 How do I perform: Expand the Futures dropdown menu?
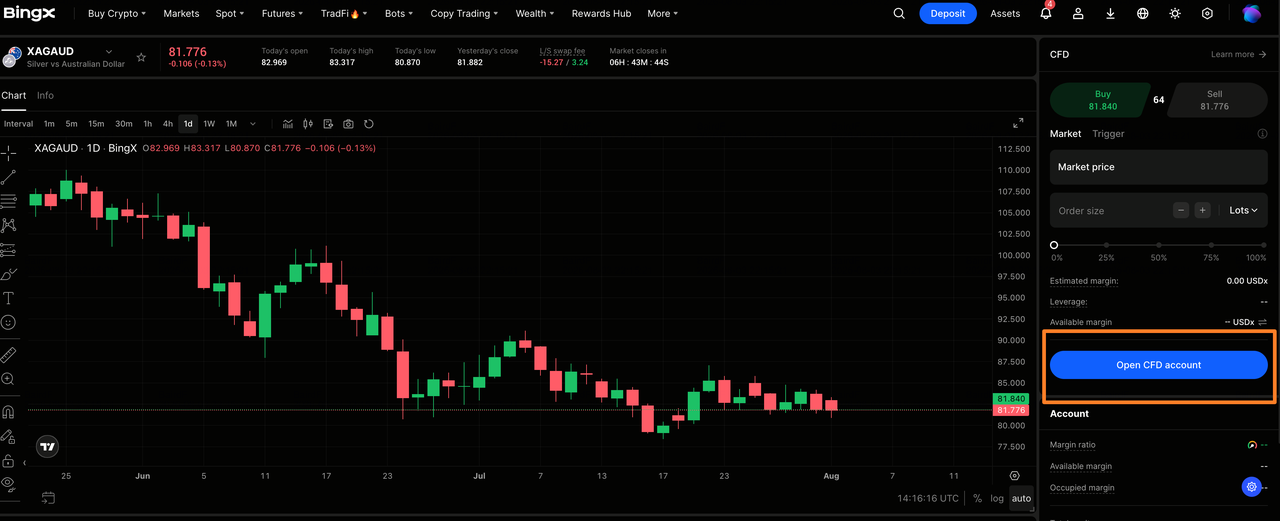click(282, 14)
